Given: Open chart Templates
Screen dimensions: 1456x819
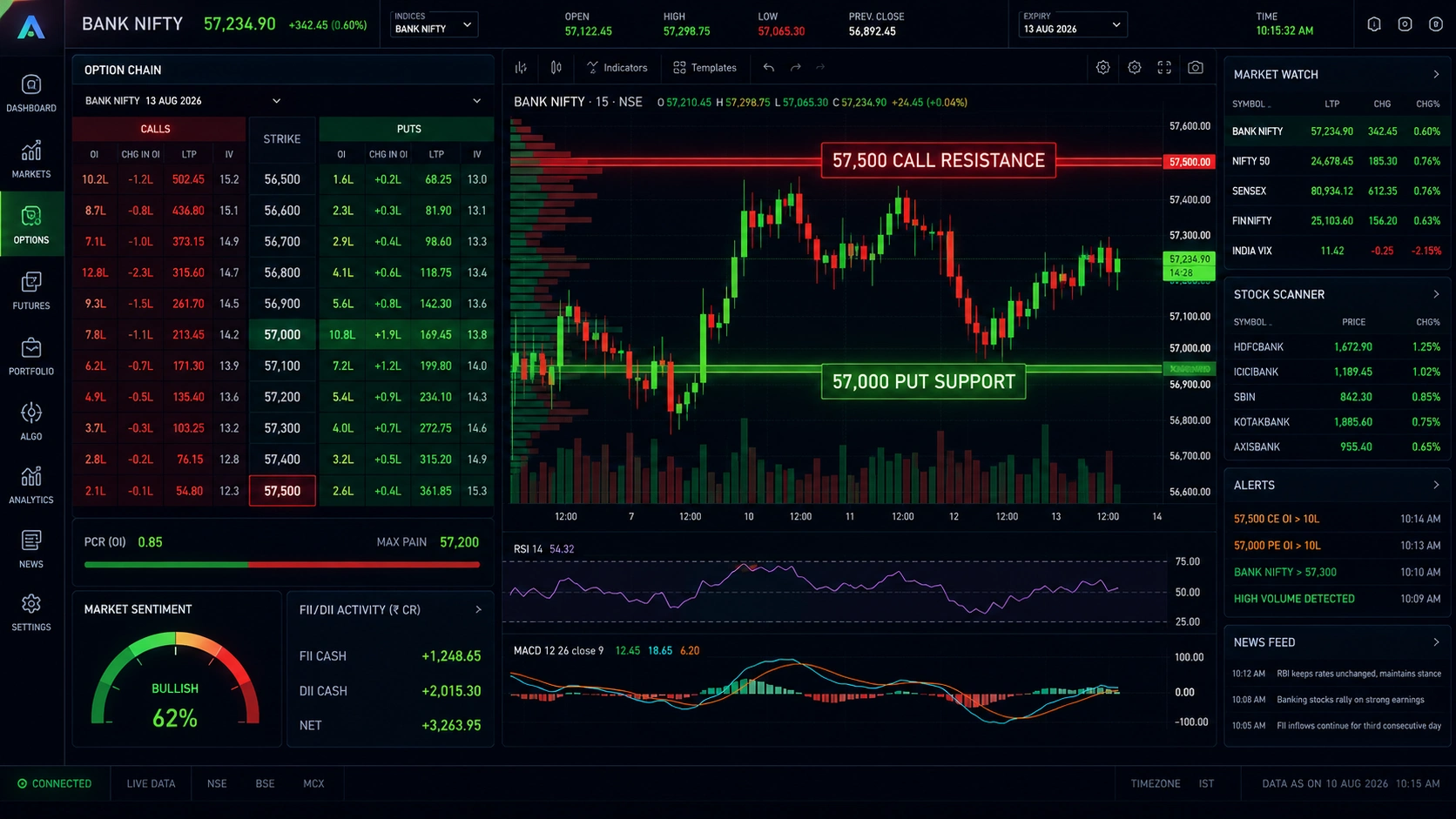Looking at the screenshot, I should point(704,67).
